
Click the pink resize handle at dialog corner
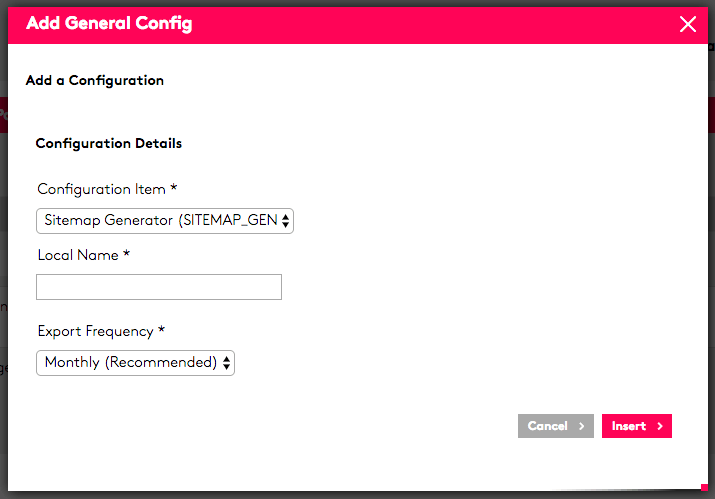[704, 487]
